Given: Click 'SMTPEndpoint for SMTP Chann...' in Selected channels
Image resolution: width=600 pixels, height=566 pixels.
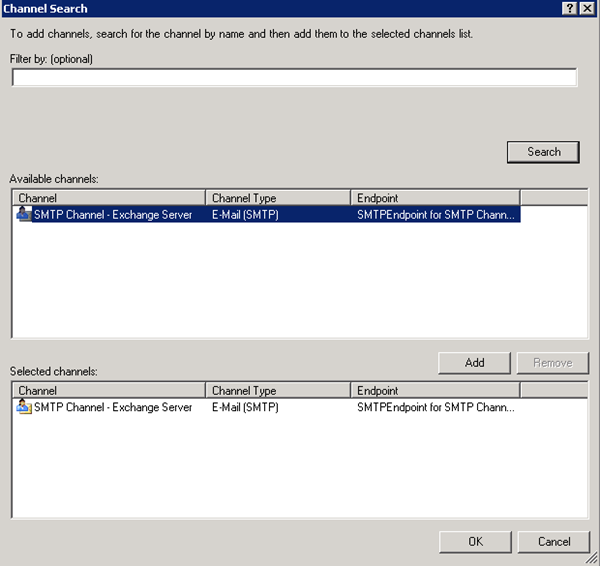Looking at the screenshot, I should pyautogui.click(x=435, y=407).
